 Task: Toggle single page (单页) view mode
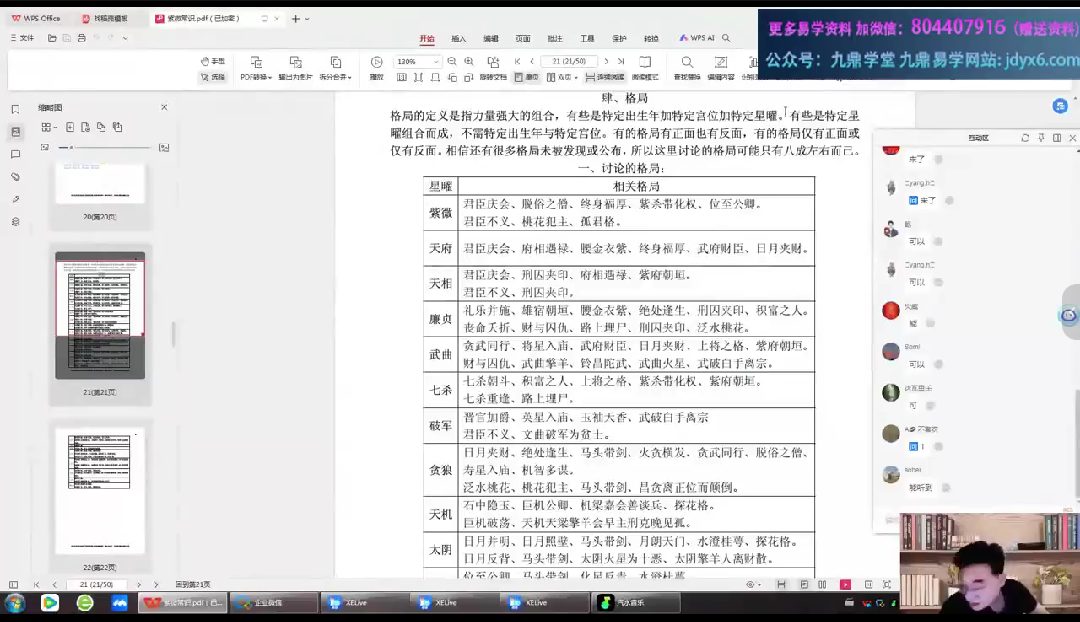(x=527, y=77)
